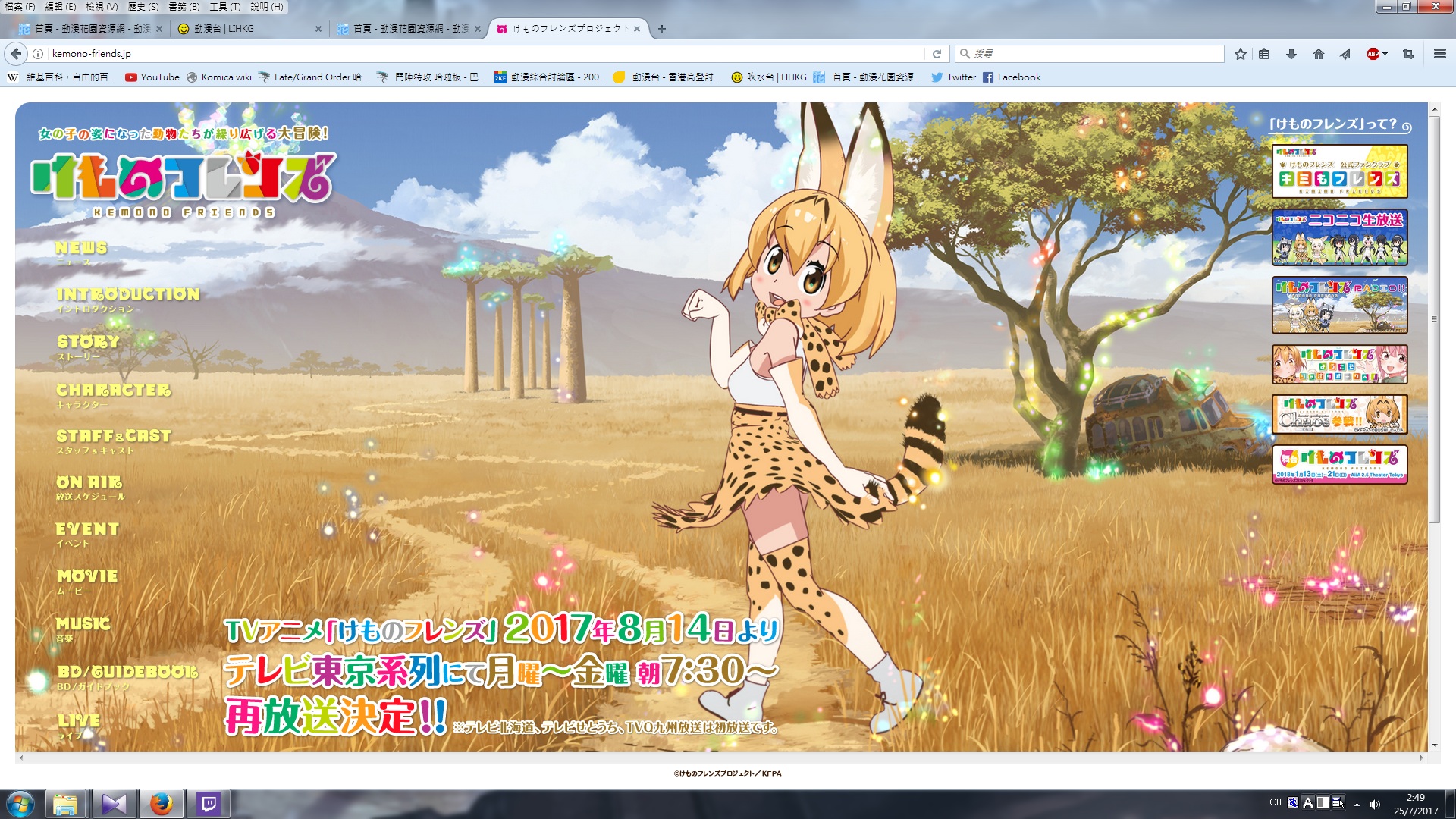Open the ニコニコ生放送 banner
This screenshot has width=1456, height=819.
(1339, 237)
